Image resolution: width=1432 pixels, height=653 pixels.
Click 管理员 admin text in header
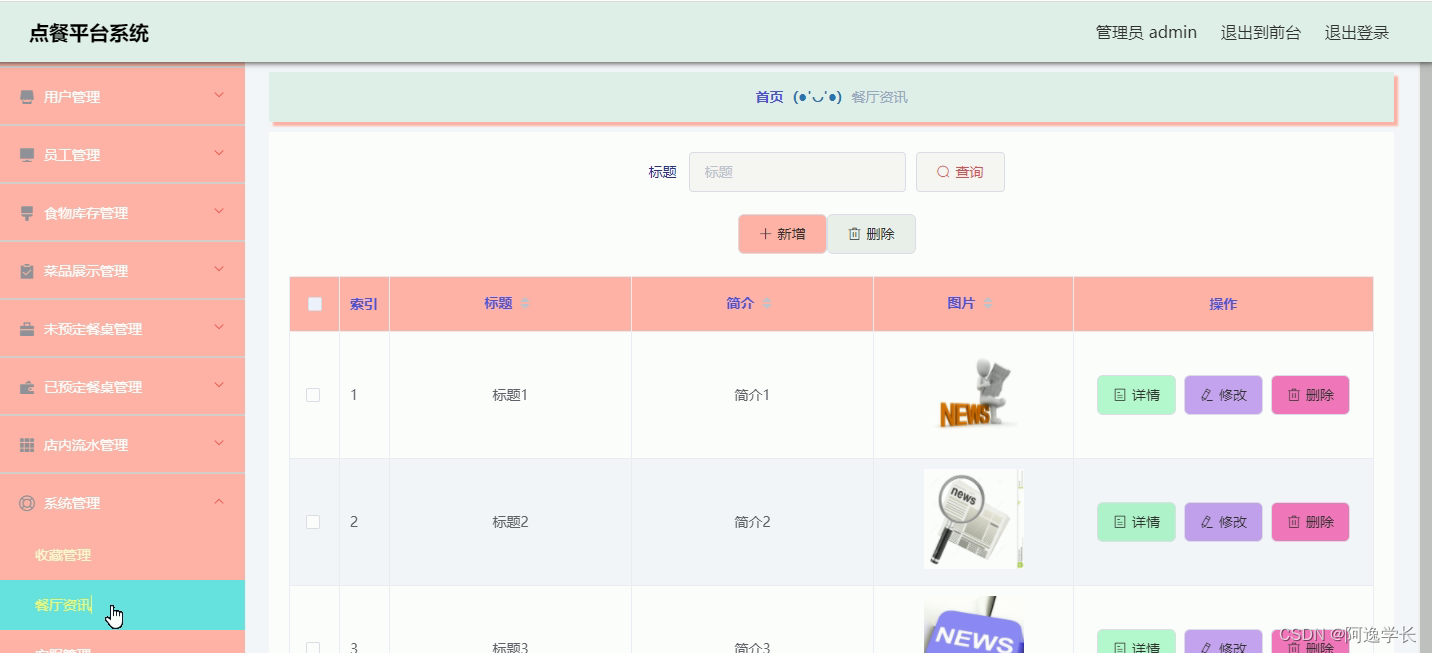pos(1146,32)
